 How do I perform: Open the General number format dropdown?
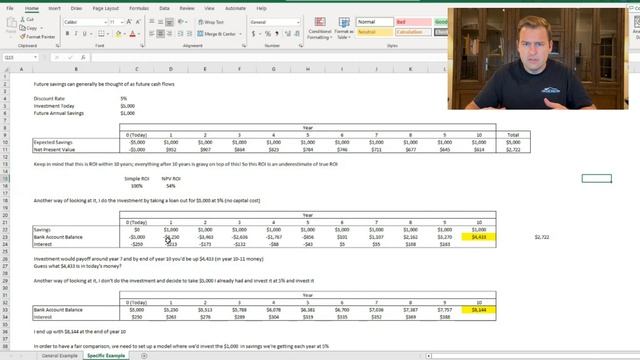click(x=298, y=22)
